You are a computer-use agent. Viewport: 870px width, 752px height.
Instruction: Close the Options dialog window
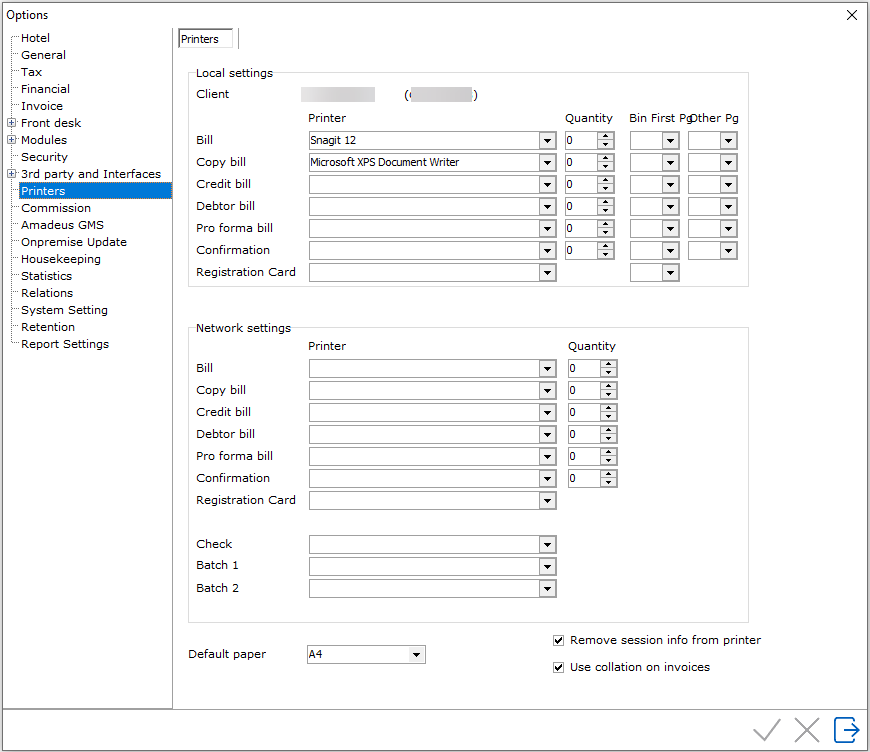pyautogui.click(x=851, y=15)
